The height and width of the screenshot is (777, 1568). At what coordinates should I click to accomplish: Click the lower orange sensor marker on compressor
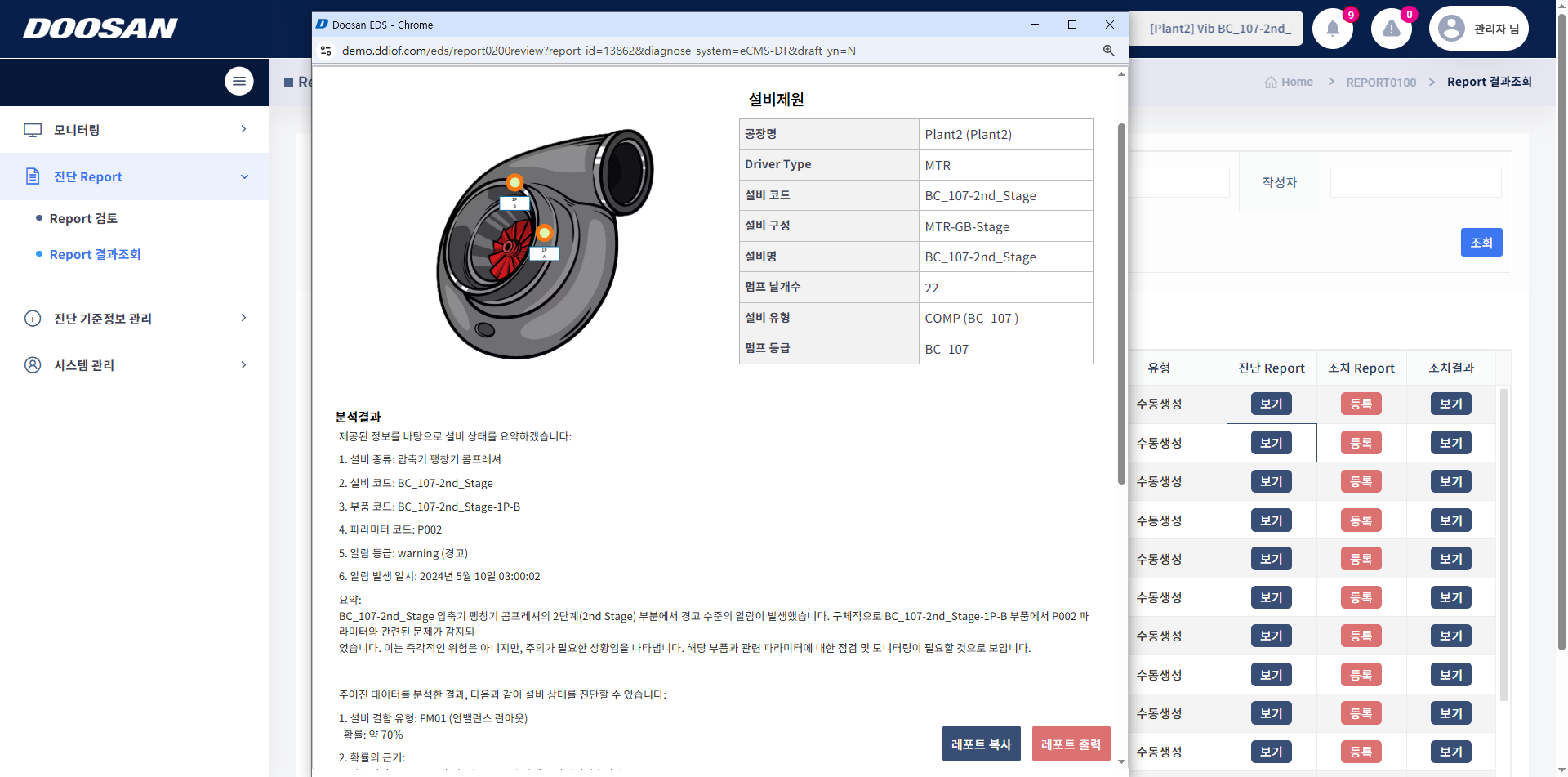click(x=545, y=234)
